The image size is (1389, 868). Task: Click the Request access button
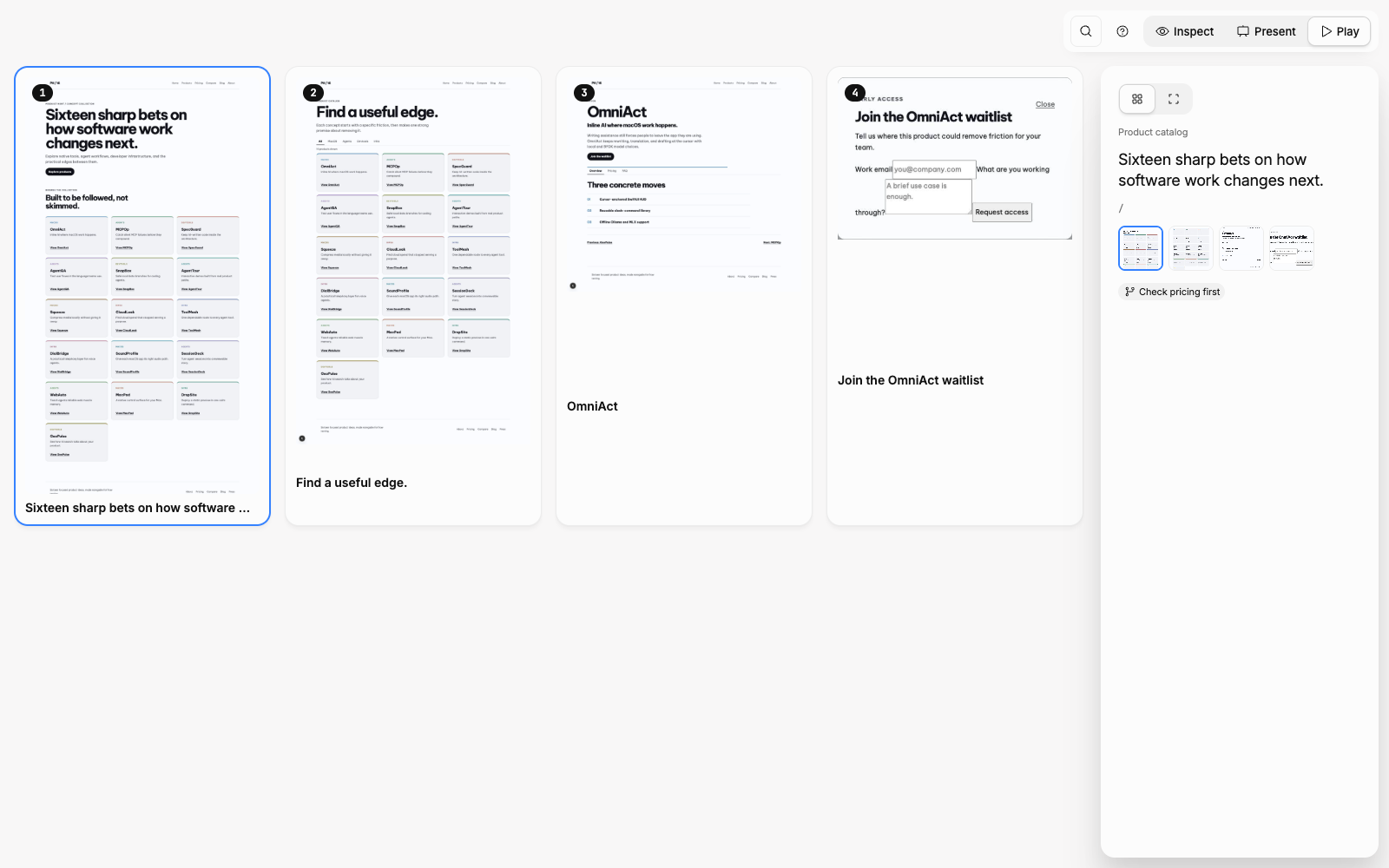tap(1002, 212)
